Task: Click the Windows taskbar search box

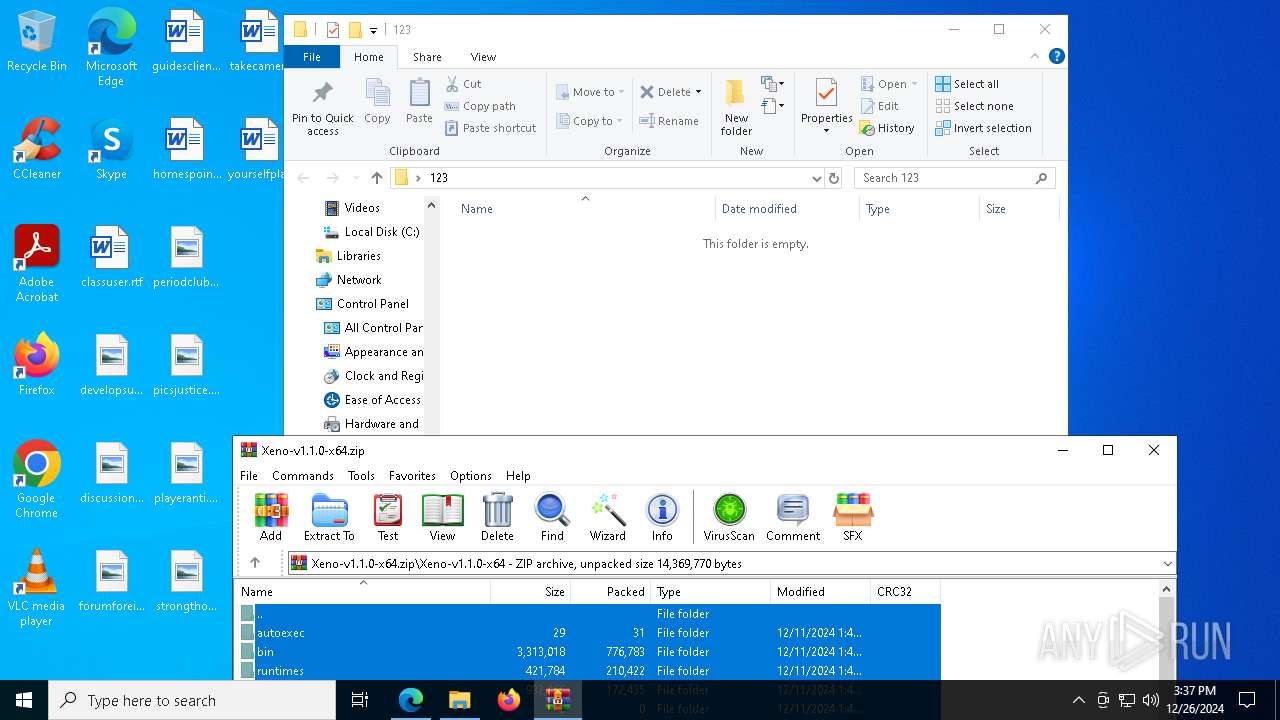Action: tap(192, 700)
